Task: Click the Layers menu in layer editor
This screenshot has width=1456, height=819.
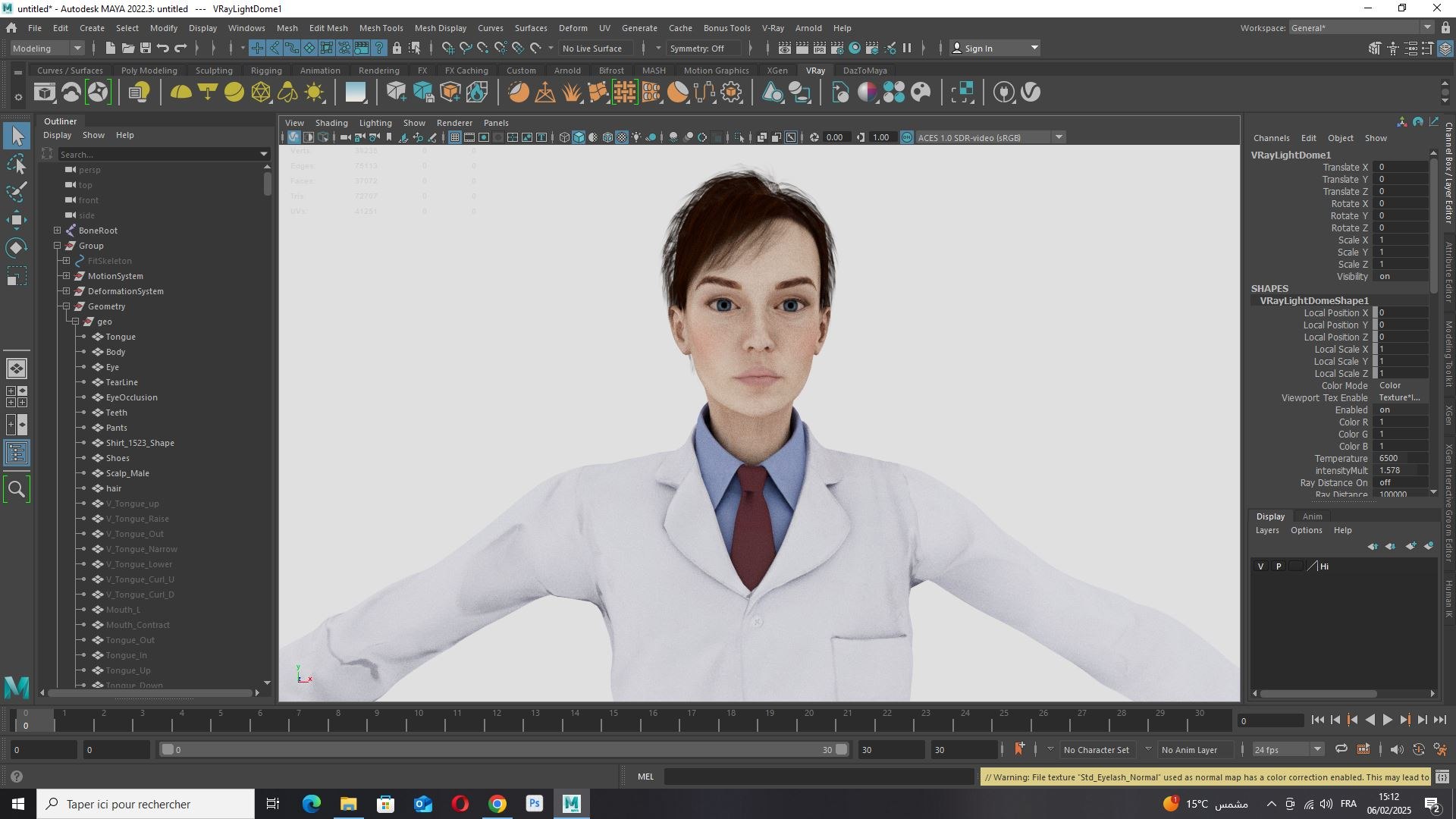Action: pyautogui.click(x=1267, y=530)
